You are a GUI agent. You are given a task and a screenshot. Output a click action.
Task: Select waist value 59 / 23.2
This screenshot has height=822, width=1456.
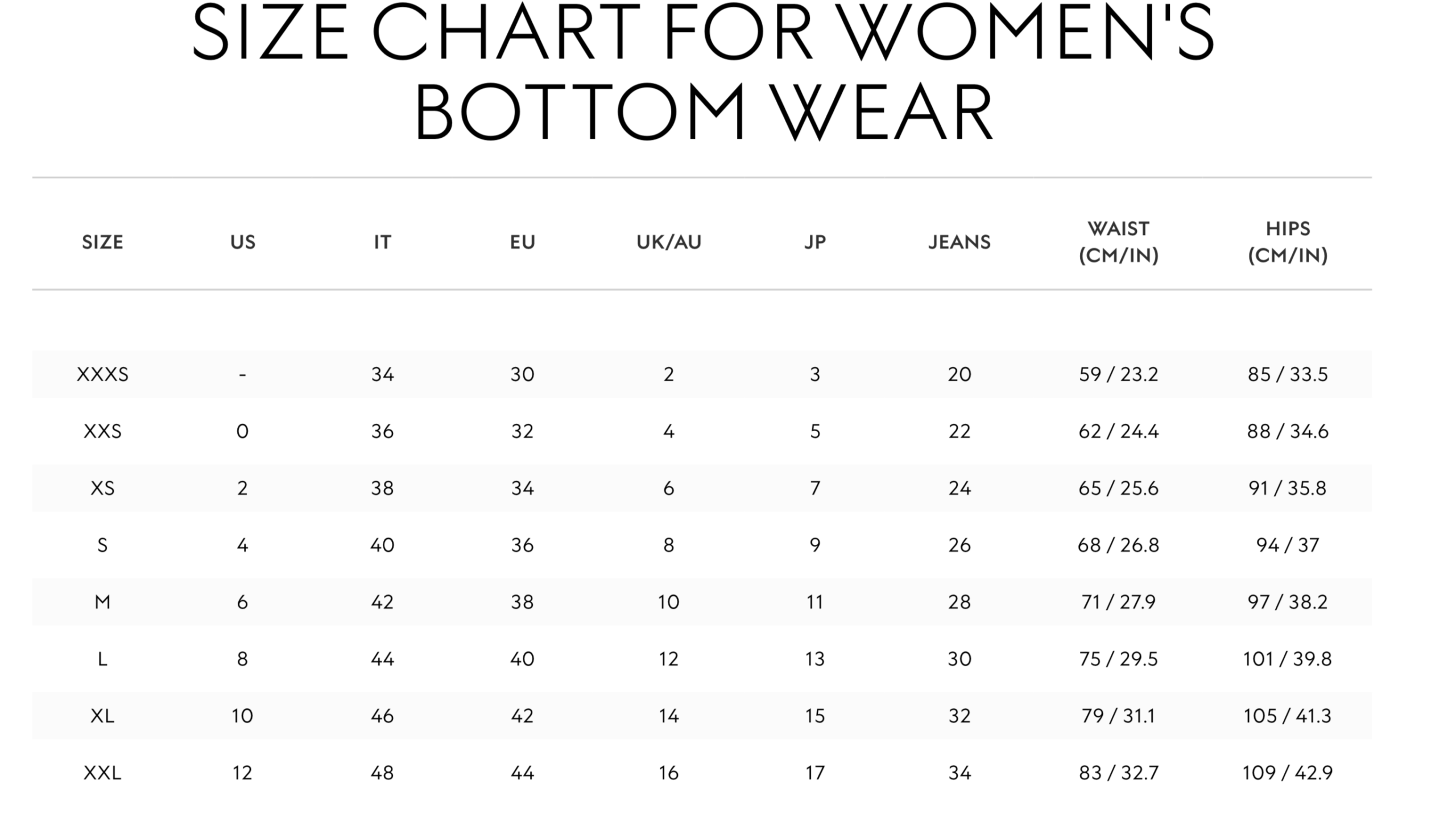1119,374
